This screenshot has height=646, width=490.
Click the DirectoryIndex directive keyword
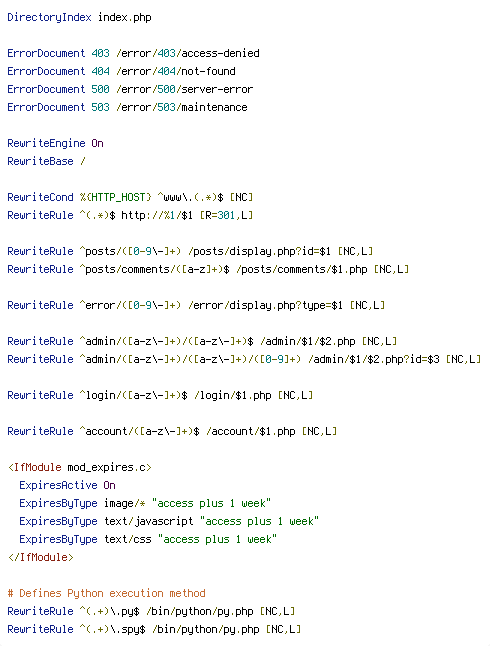(49, 18)
